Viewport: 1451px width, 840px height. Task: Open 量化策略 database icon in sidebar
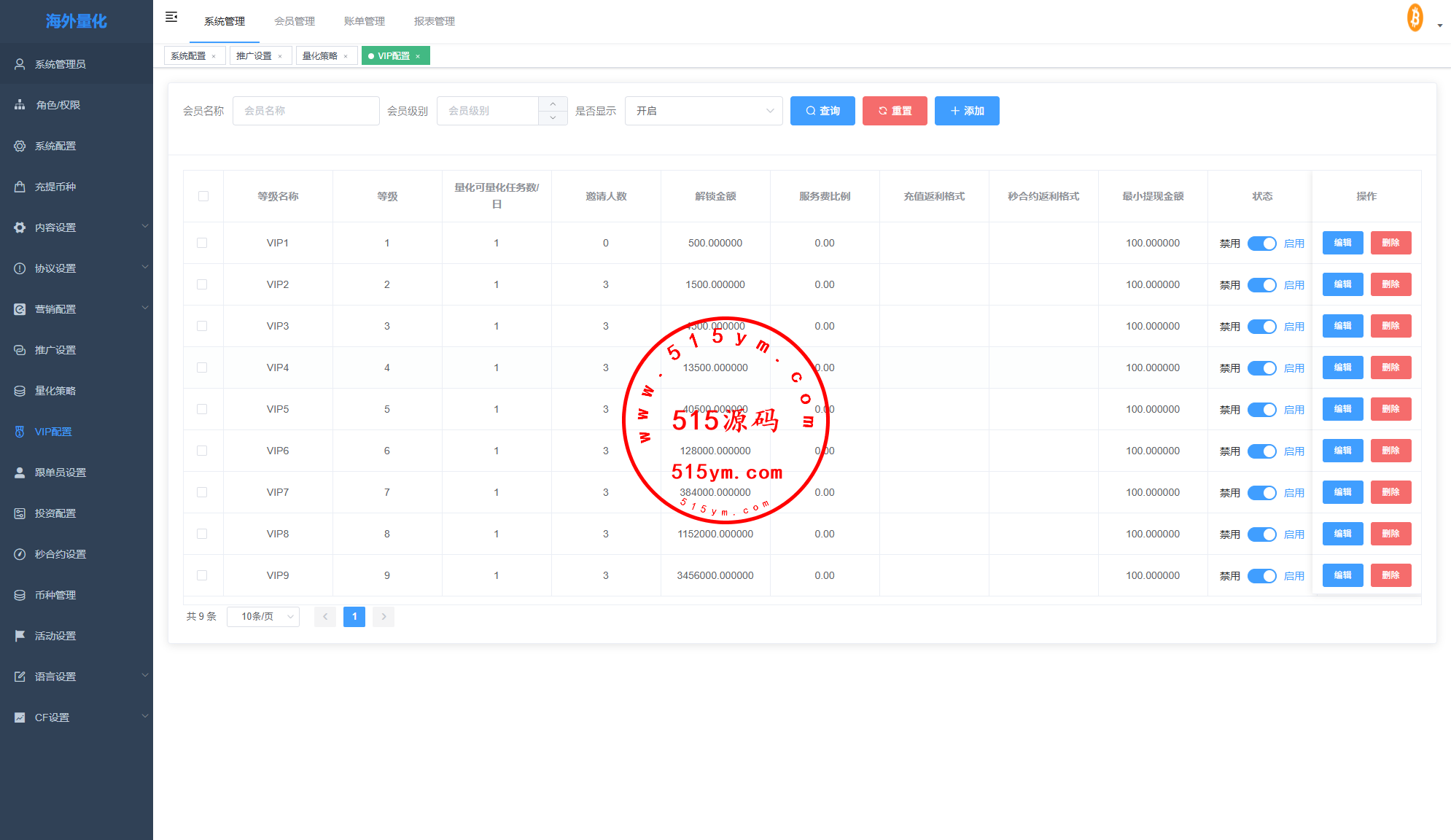tap(20, 391)
